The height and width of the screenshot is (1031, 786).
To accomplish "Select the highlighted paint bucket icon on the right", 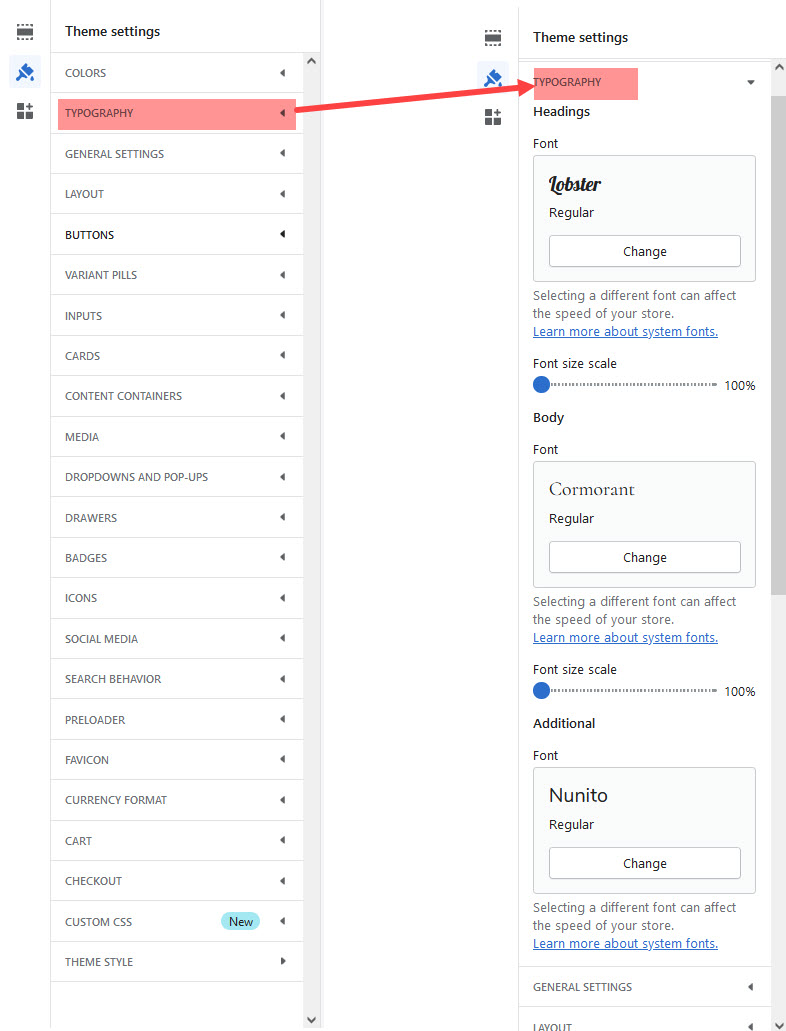I will point(493,77).
